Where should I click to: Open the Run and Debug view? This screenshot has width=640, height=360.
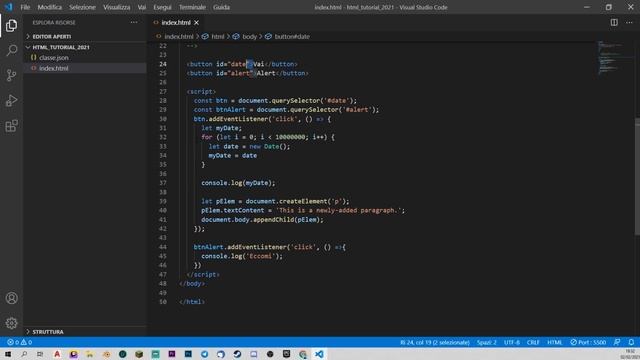11,100
